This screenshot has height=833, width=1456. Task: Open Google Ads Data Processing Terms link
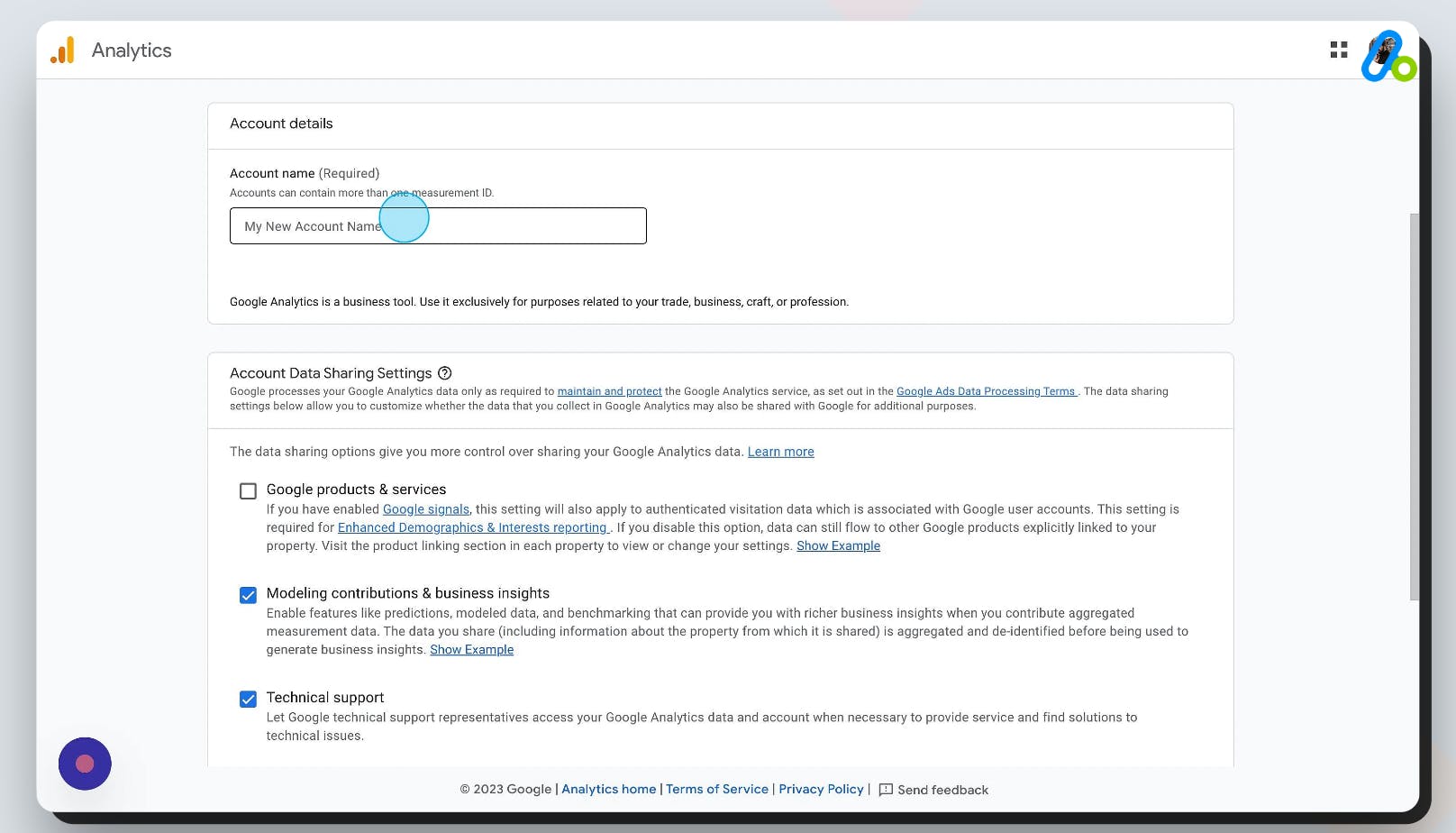pos(987,391)
